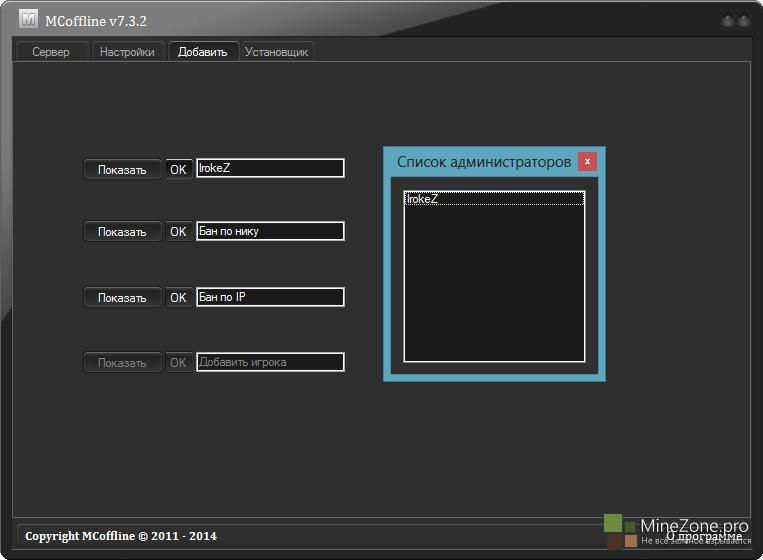Close the Список администраторов popup

(x=588, y=161)
